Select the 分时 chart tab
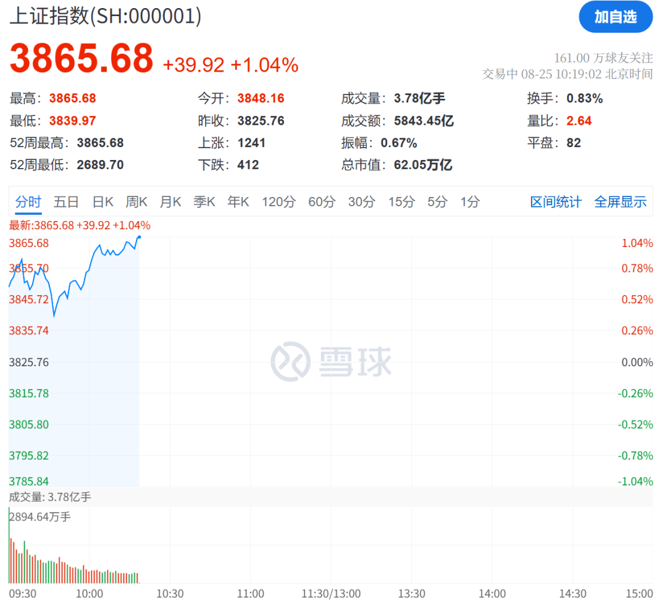 click(x=28, y=202)
